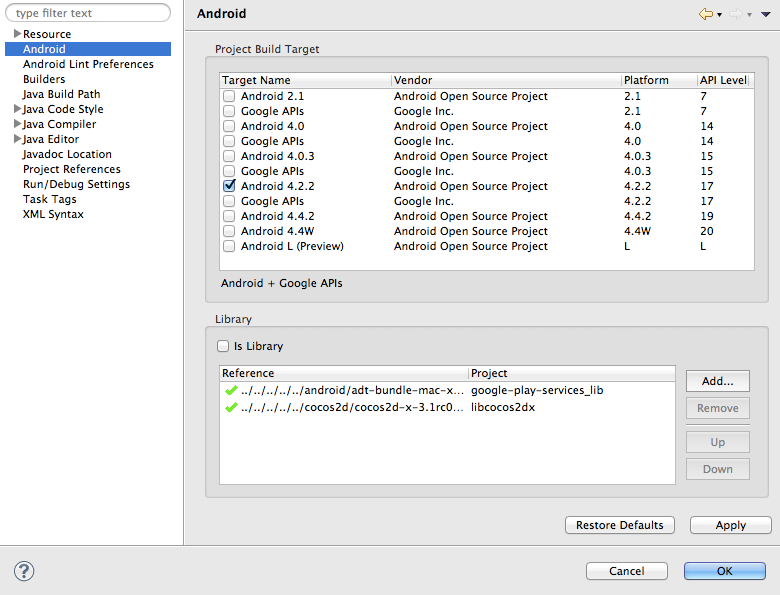Click the back navigation arrow icon
Image resolution: width=780 pixels, height=595 pixels.
point(706,14)
